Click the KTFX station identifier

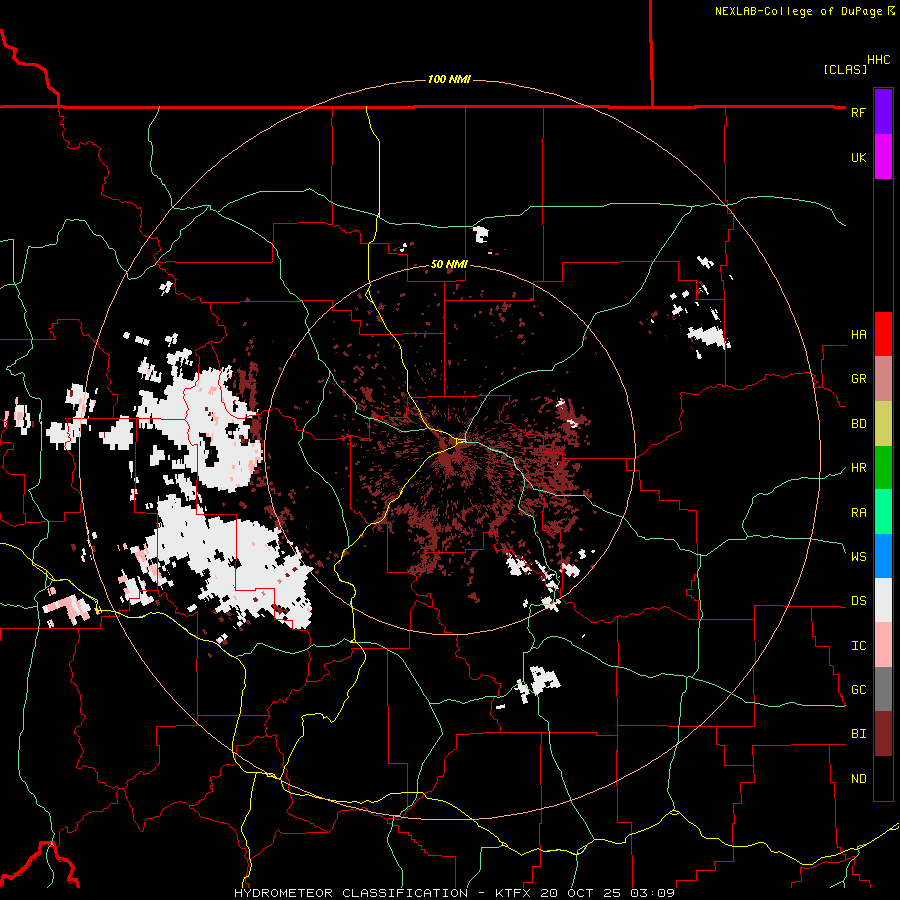pos(511,893)
